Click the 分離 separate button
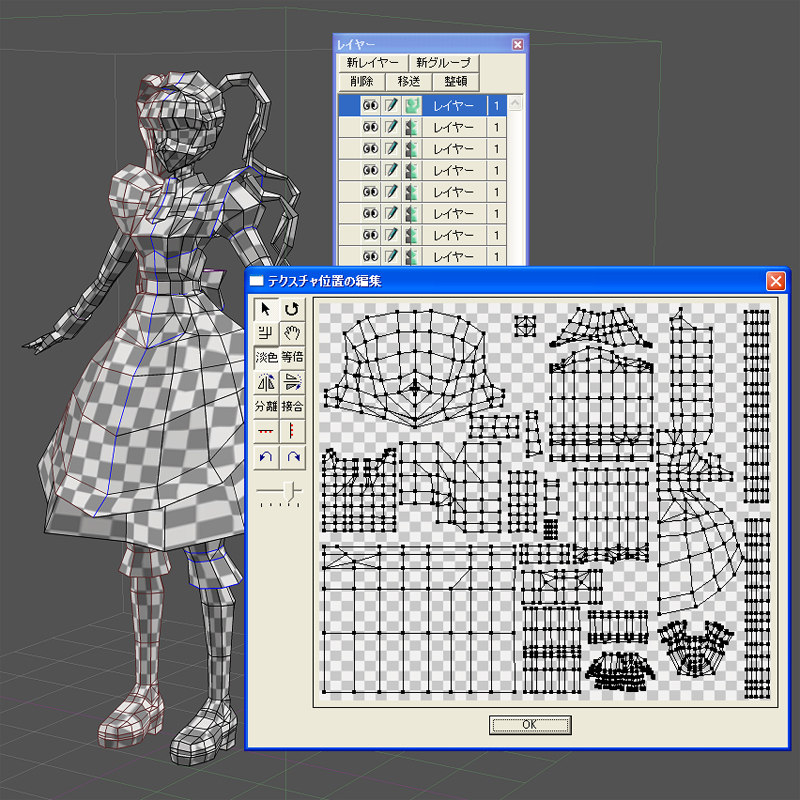This screenshot has width=800, height=800. click(266, 406)
